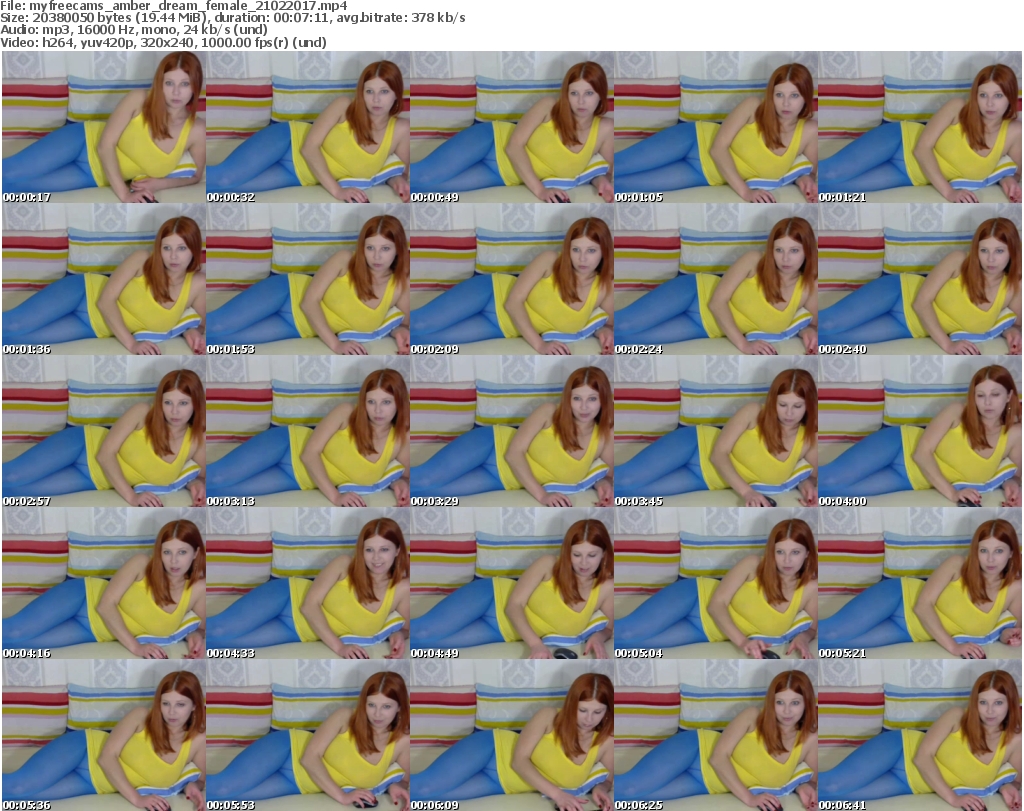
Task: Select the File name line in header
Action: point(174,6)
